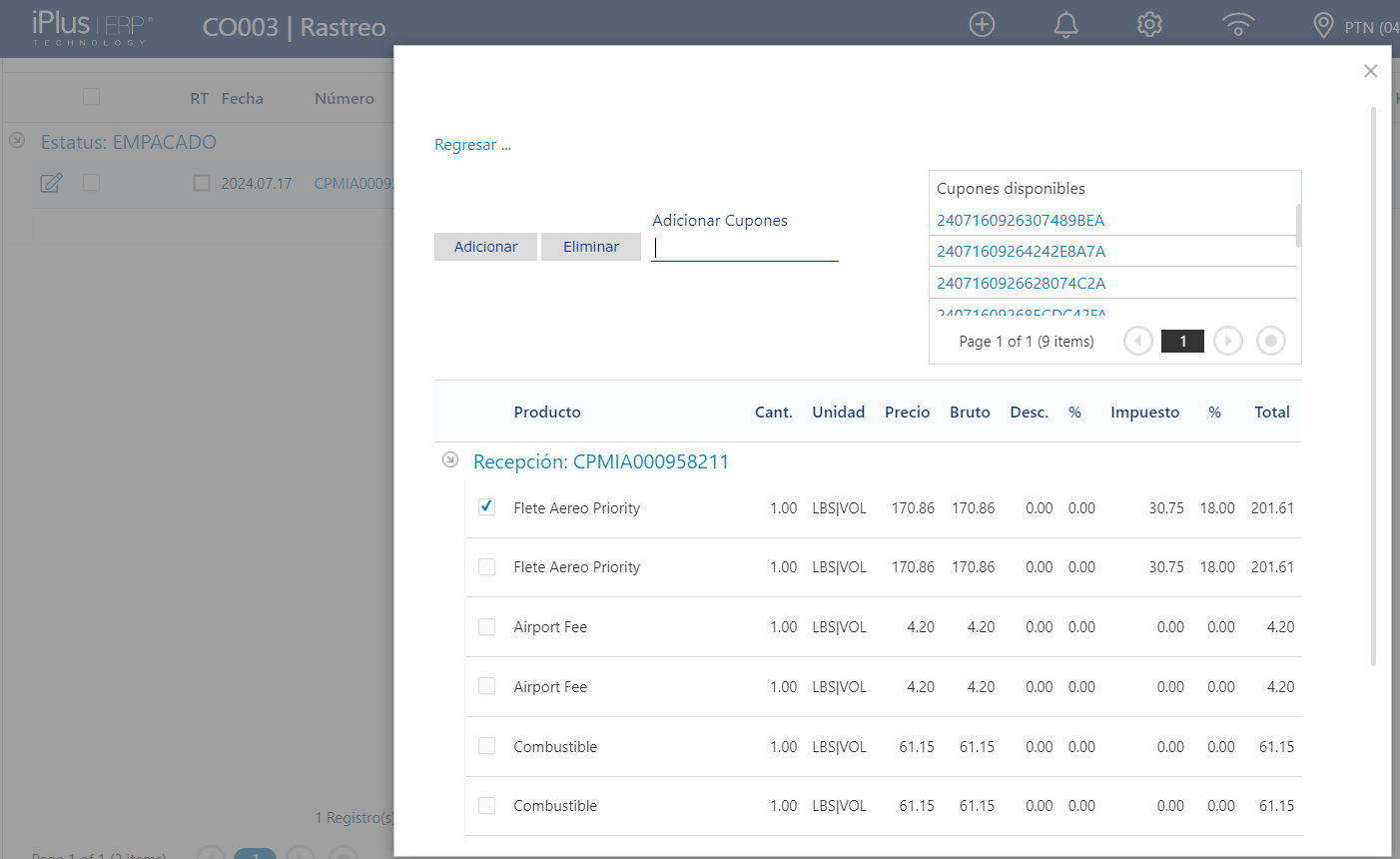Click the Eliminar button
This screenshot has height=859, width=1400.
[x=591, y=247]
